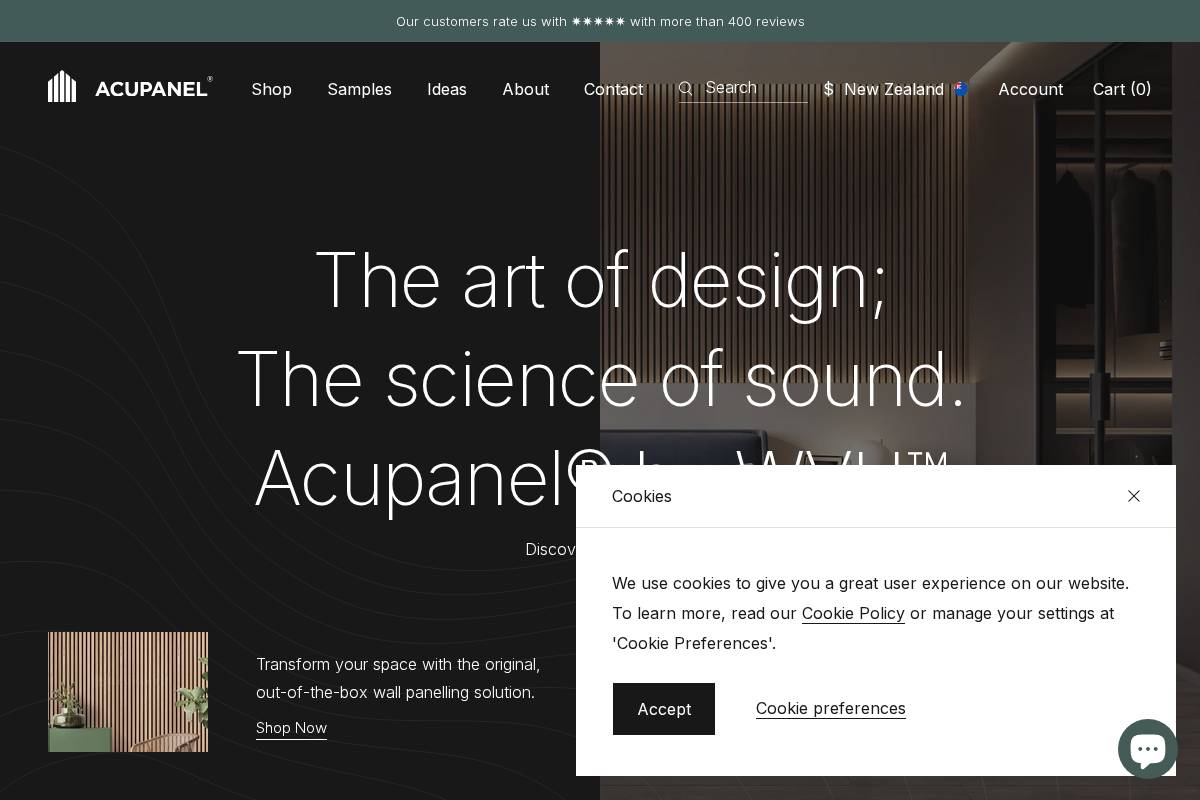Image resolution: width=1200 pixels, height=800 pixels.
Task: Dismiss the Cookies banner with the X icon
Action: pos(1134,496)
